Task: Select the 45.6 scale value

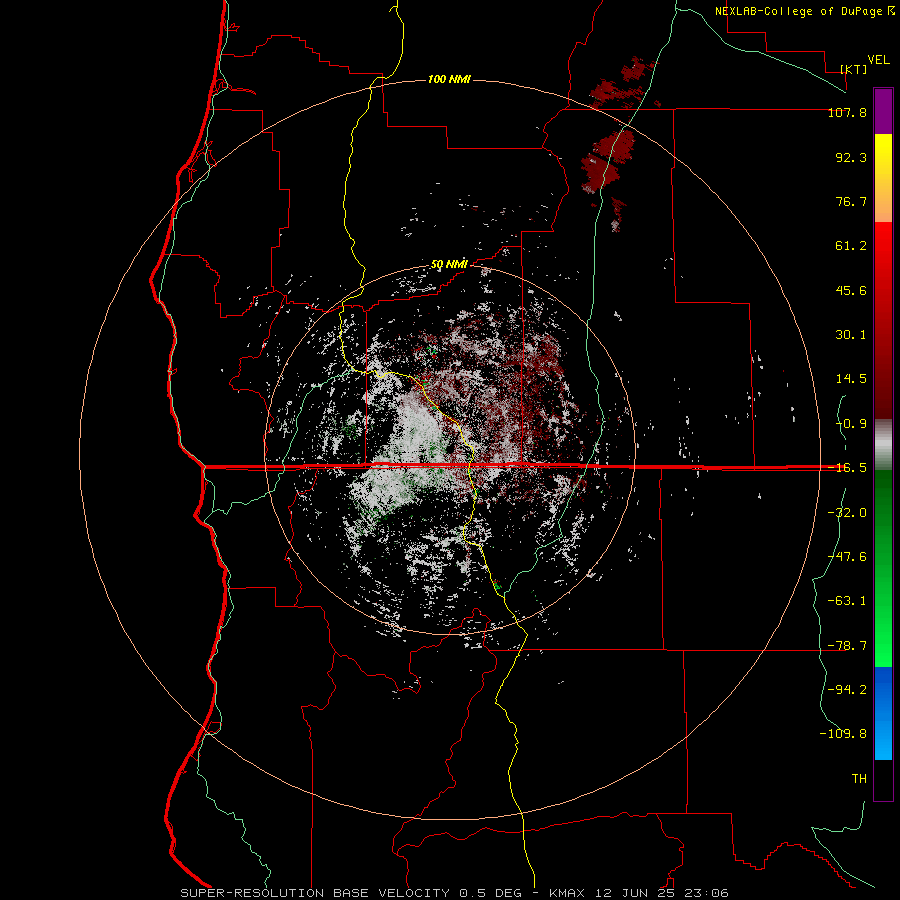Action: 851,290
